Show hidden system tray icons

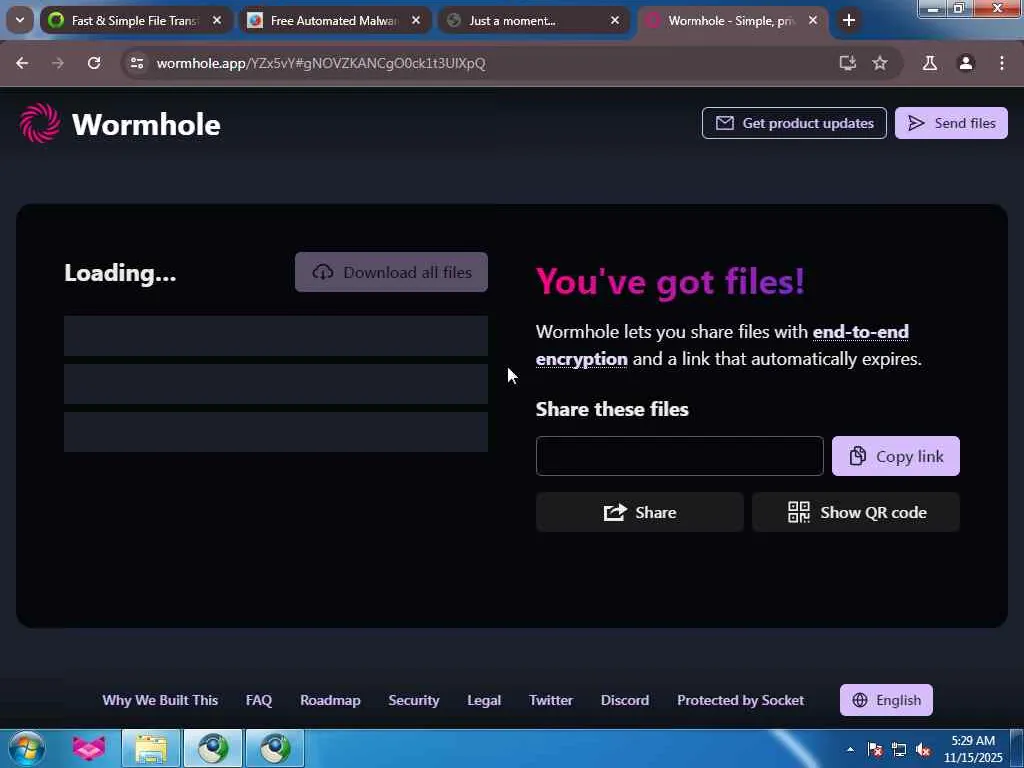pos(850,750)
